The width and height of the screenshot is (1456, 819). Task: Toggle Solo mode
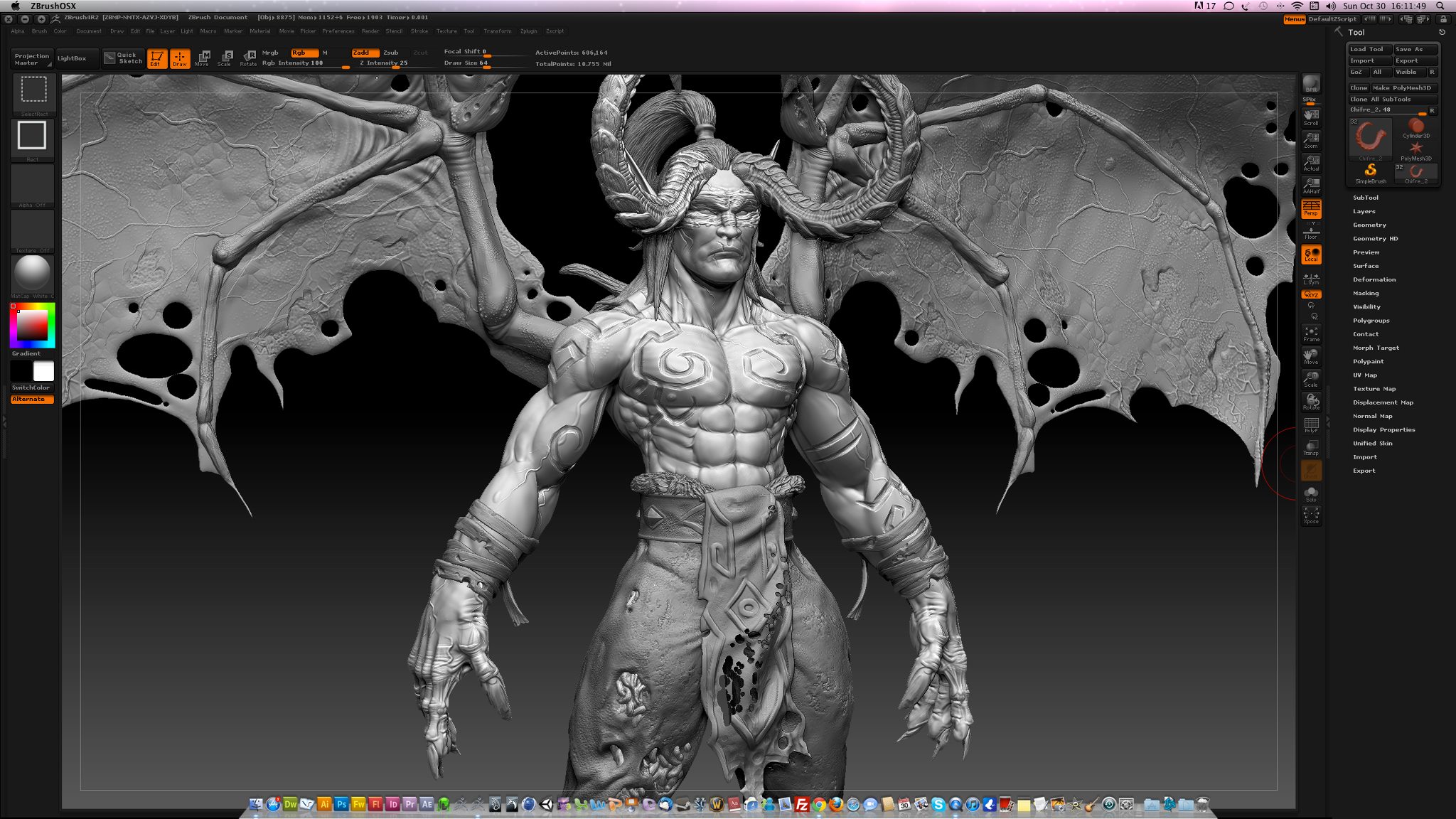[x=1311, y=494]
